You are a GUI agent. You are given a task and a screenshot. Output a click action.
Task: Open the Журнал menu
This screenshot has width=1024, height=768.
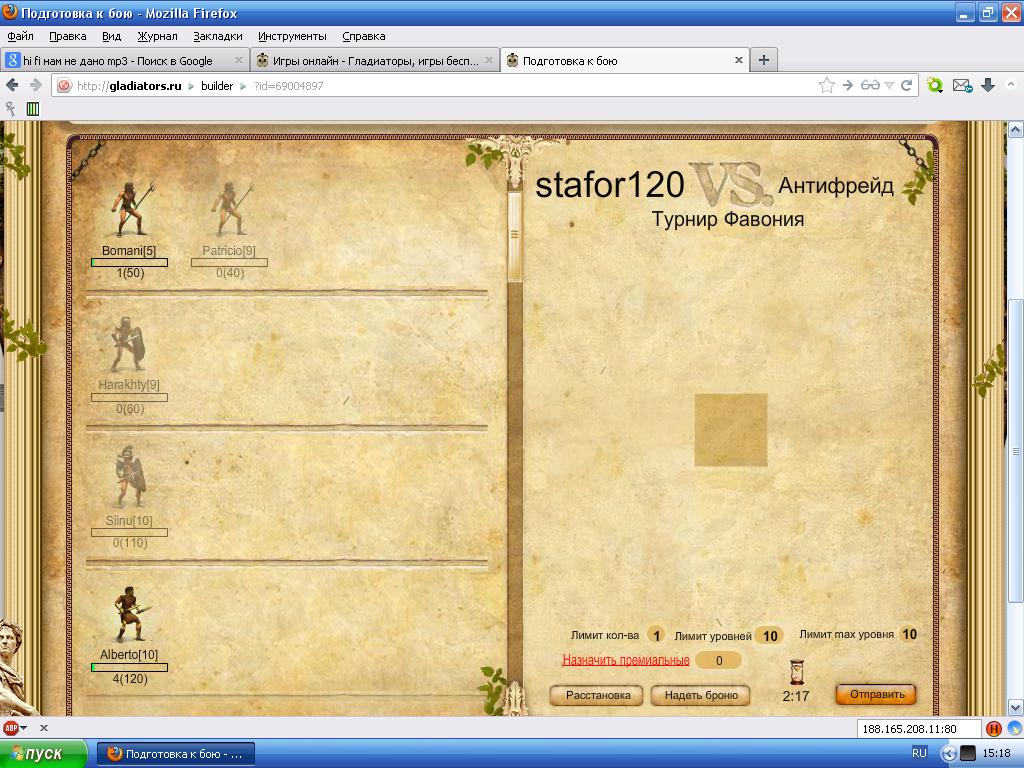157,36
